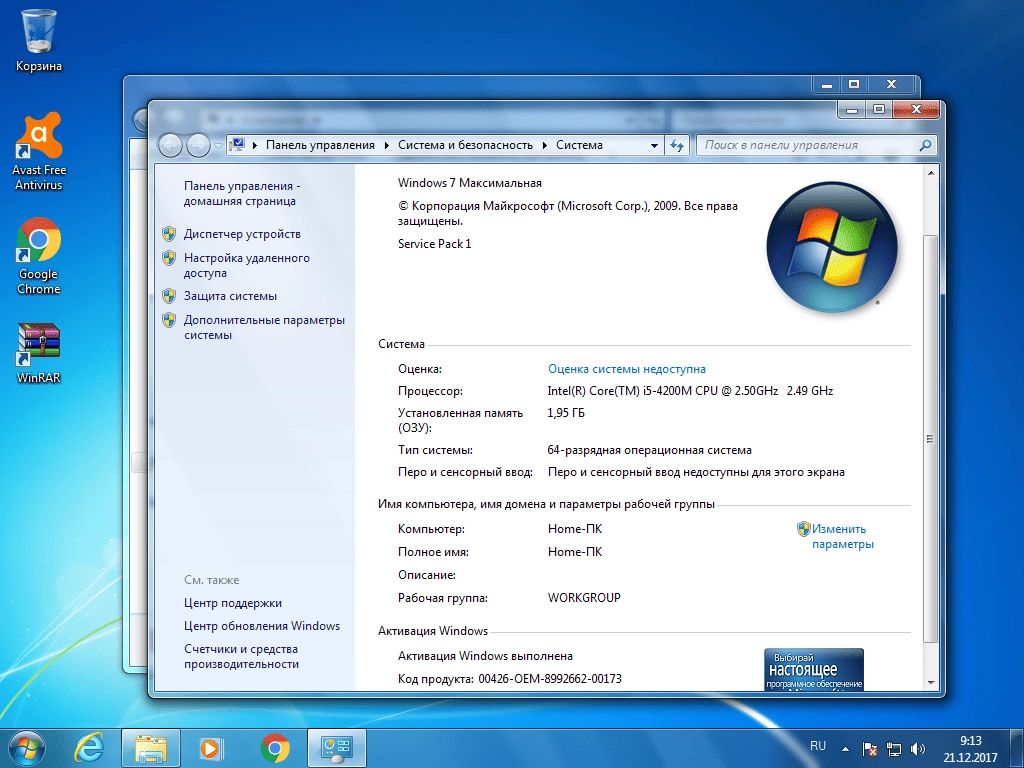Click shield icon beside Настройка удаленного доступа
This screenshot has width=1024, height=768.
point(169,258)
